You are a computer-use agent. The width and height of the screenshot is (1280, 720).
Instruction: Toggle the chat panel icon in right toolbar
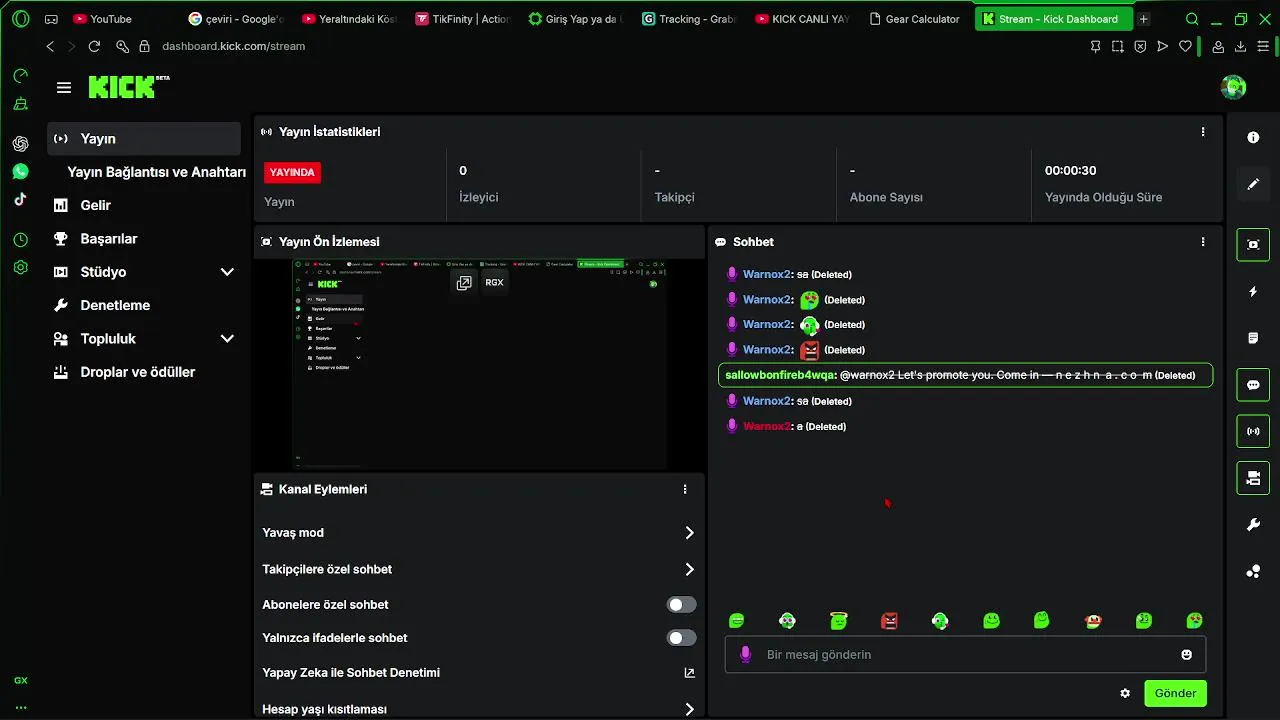pyautogui.click(x=1253, y=385)
